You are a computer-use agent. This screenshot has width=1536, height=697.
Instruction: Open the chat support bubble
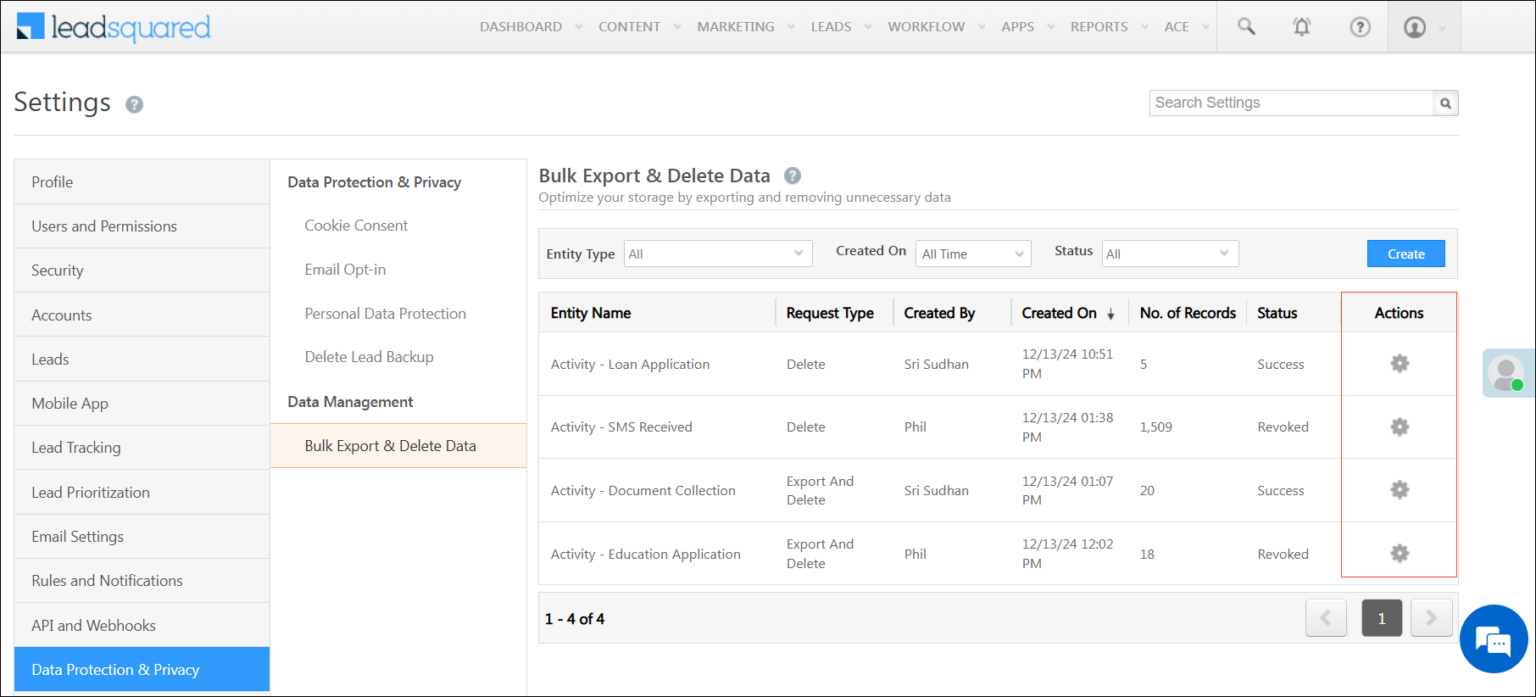(x=1493, y=639)
